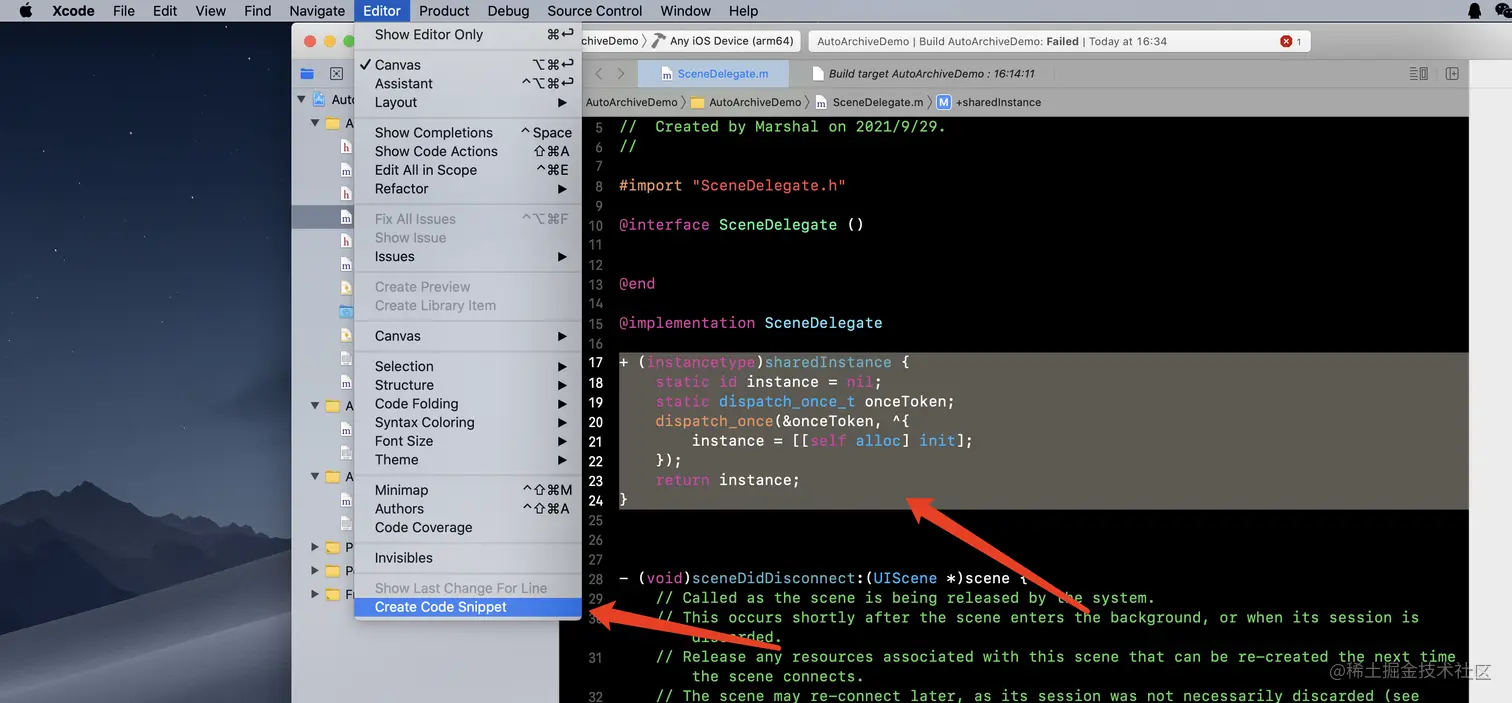Image resolution: width=1512 pixels, height=703 pixels.
Task: Click the build status activity field
Action: point(1059,41)
